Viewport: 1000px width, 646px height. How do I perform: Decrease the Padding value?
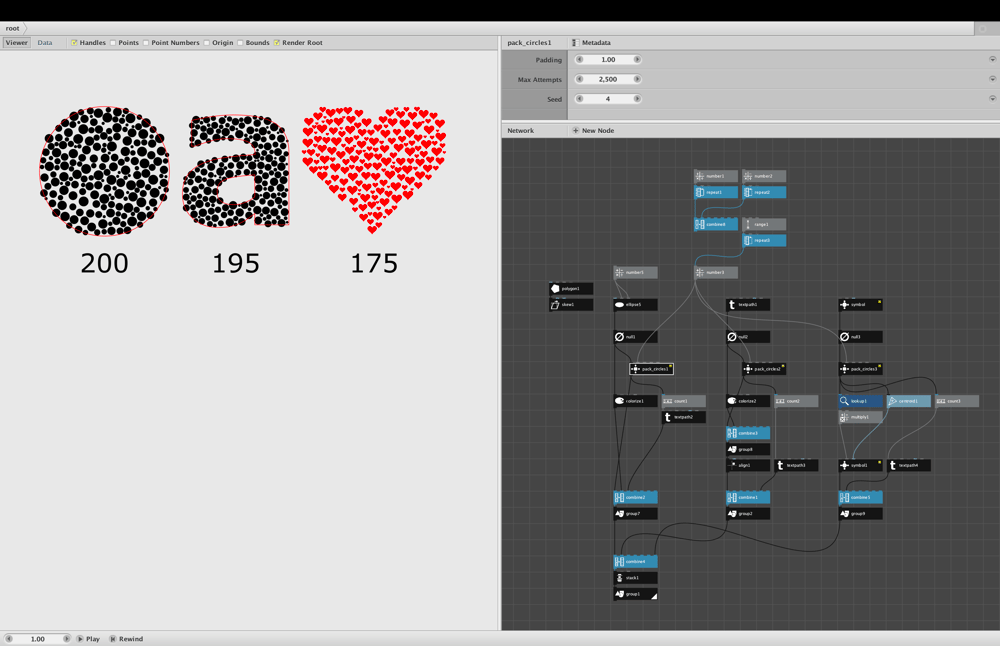coord(579,59)
